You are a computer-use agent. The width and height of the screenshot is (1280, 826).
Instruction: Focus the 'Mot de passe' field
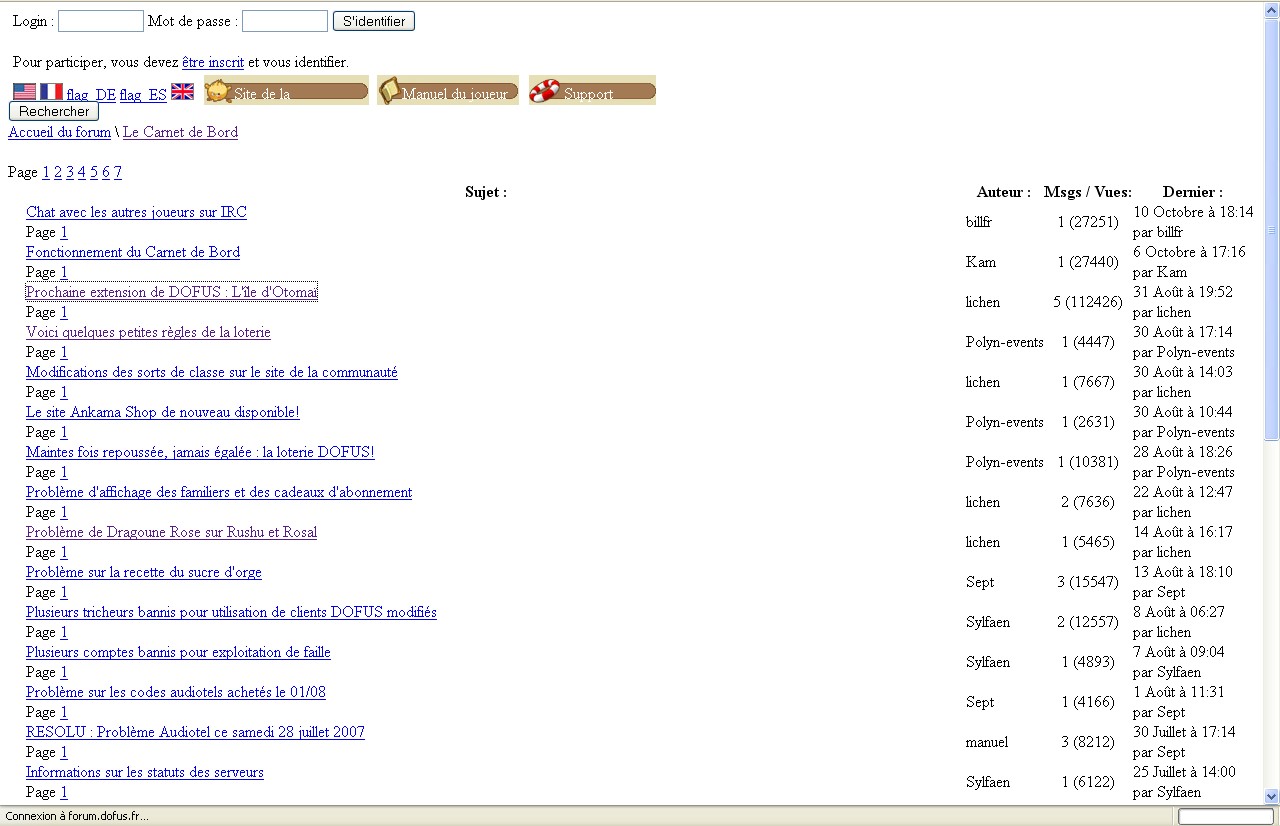click(x=285, y=21)
